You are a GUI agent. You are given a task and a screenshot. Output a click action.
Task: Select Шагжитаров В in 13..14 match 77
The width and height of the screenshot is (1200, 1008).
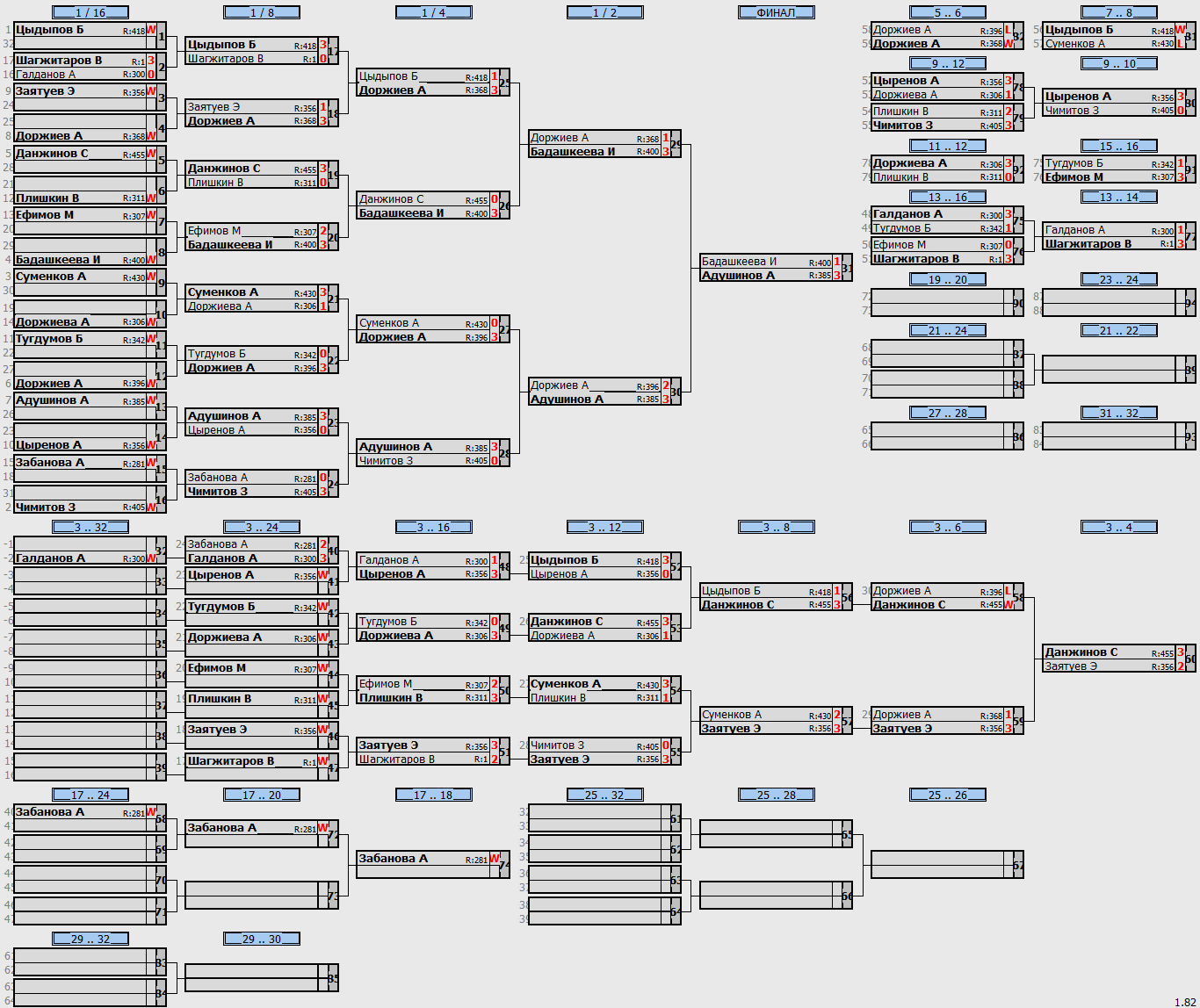tap(1088, 244)
